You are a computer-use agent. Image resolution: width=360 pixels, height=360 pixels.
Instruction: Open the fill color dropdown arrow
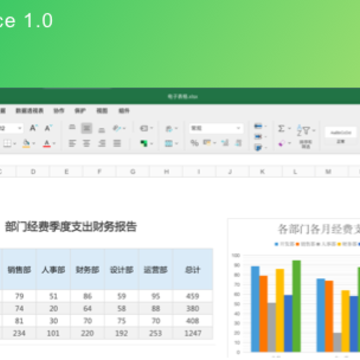pos(34,144)
